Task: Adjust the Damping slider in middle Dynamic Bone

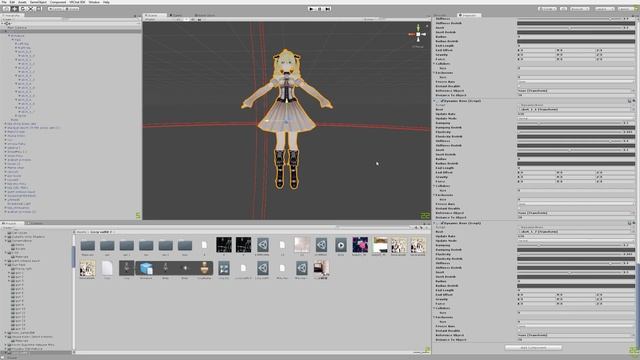Action: (569, 123)
